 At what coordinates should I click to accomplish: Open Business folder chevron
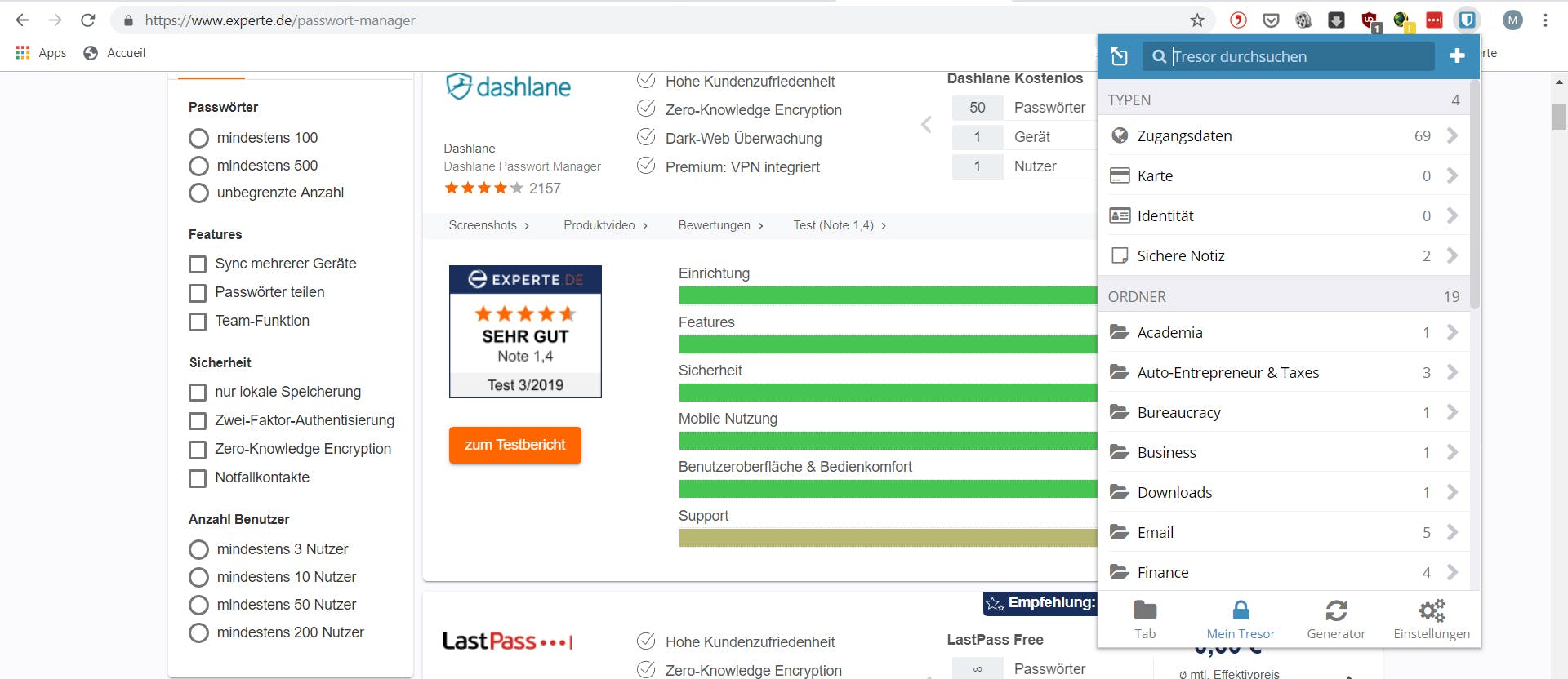(1452, 452)
